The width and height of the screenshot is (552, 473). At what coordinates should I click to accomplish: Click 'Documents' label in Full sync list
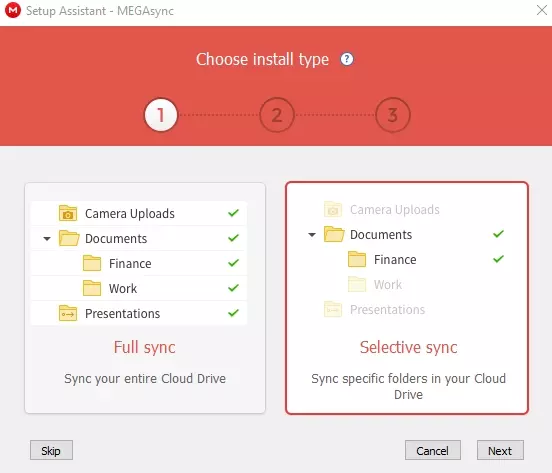[x=116, y=239]
